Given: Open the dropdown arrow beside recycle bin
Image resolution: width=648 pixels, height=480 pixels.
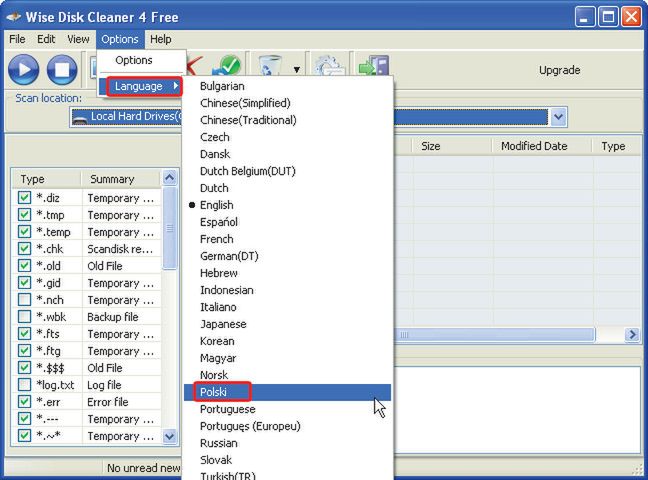Looking at the screenshot, I should click(x=297, y=69).
